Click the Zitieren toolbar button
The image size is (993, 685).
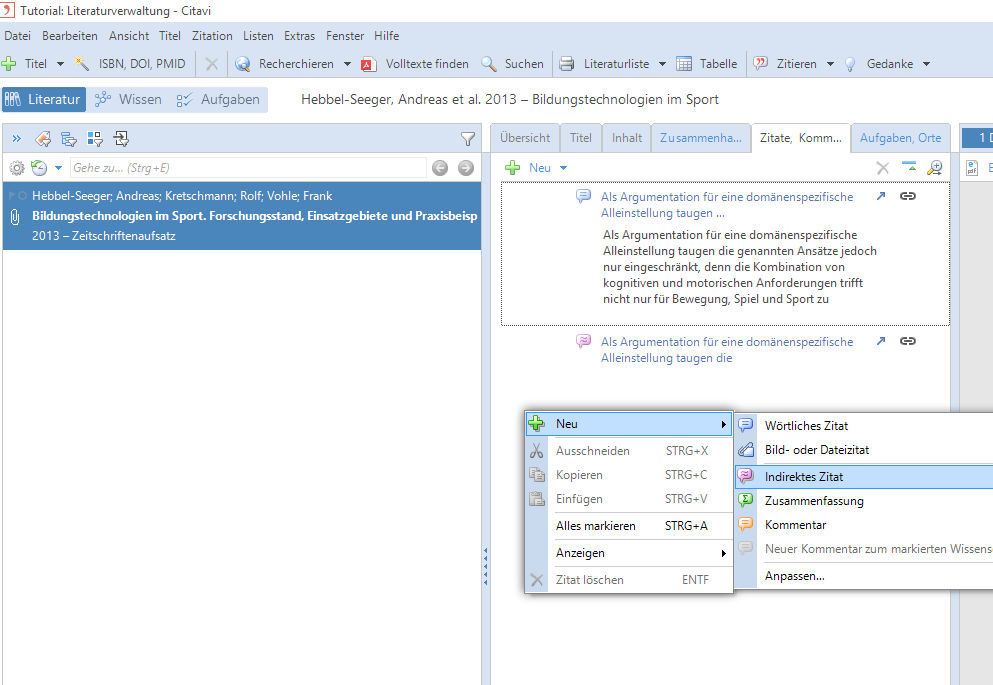pyautogui.click(x=785, y=64)
